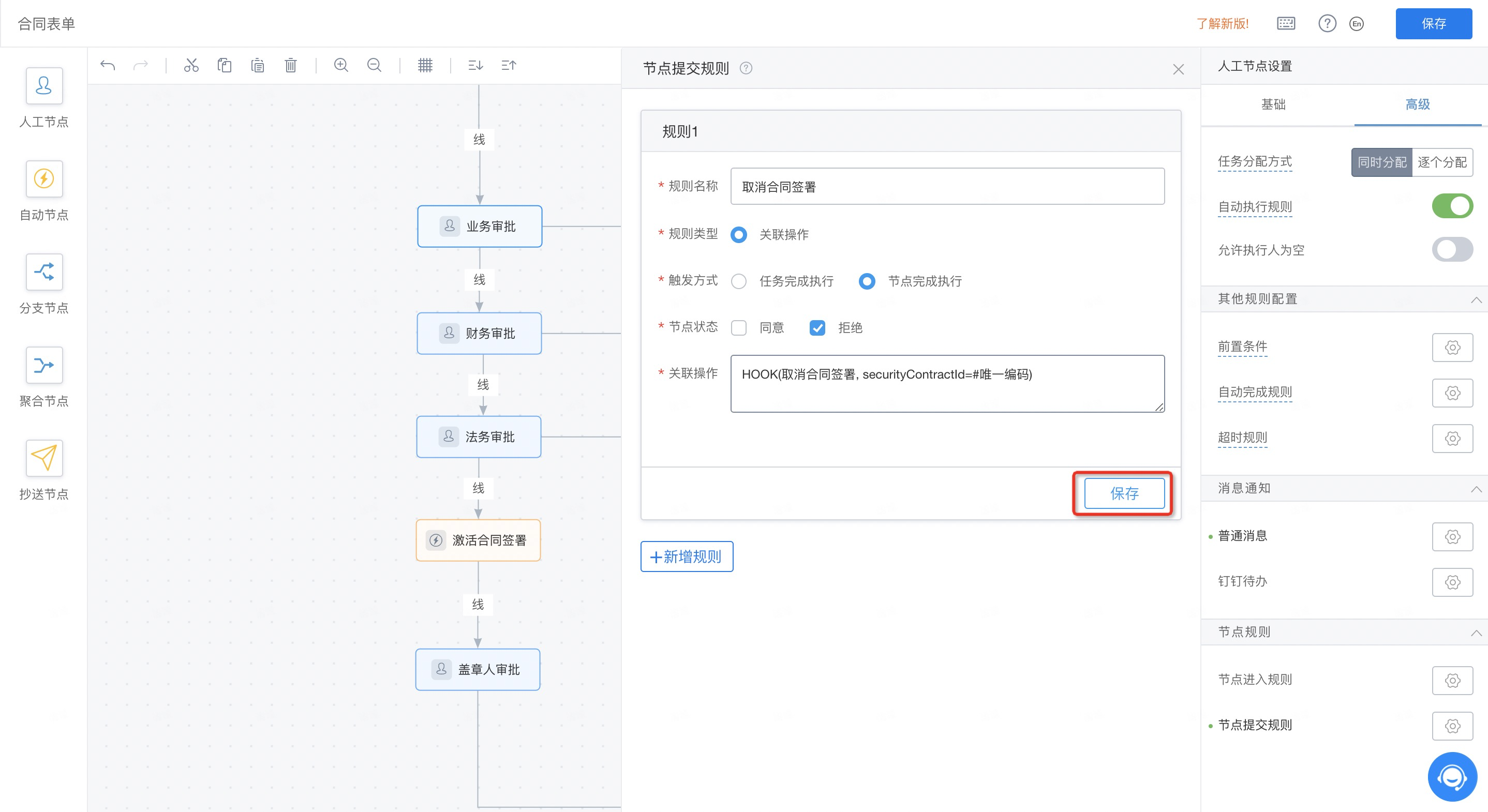This screenshot has height=812, width=1488.
Task: Collapse the 节点规则 section
Action: click(x=1476, y=633)
